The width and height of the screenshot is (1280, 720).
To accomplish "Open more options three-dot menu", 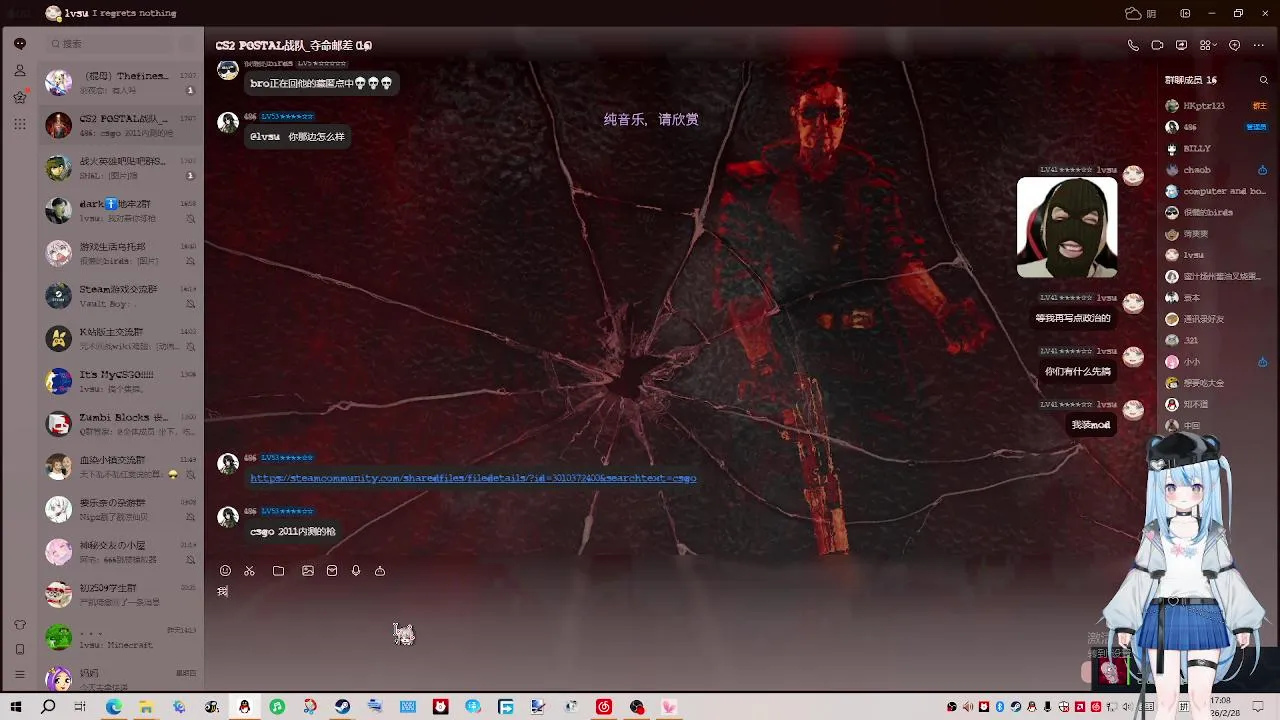I will tap(1259, 45).
